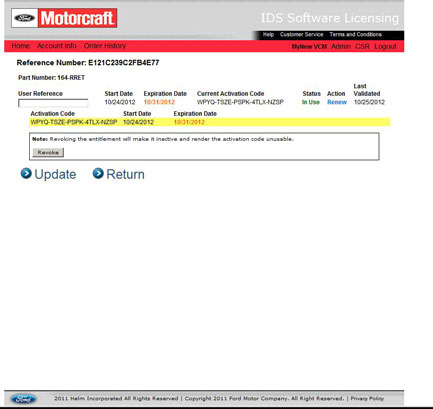Open the Help link in top bar

tap(268, 34)
